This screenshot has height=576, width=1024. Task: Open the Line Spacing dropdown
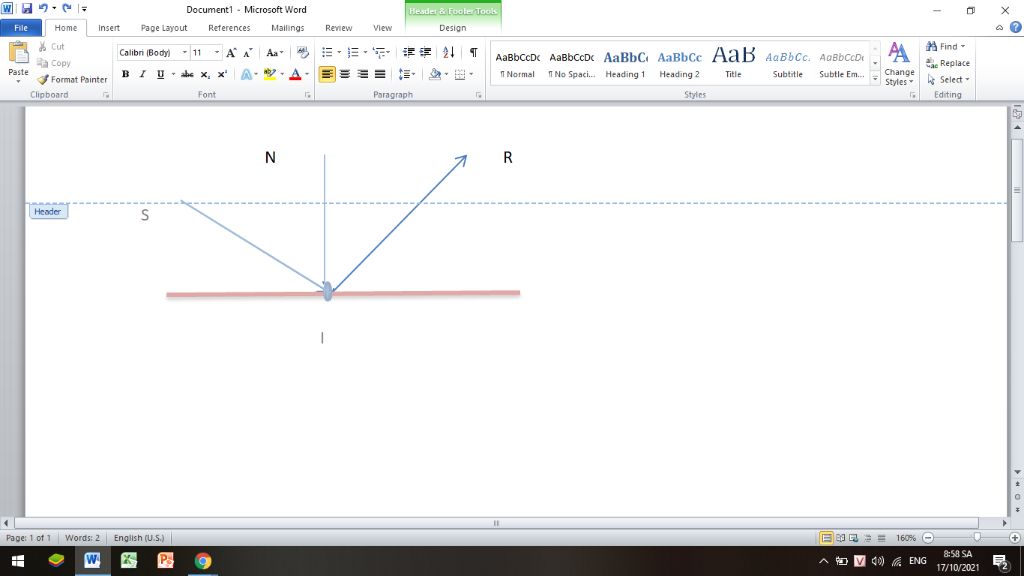point(408,74)
